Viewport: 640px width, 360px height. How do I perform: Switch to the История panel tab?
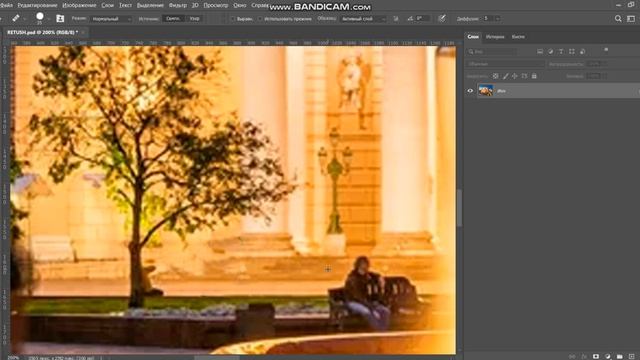(x=495, y=37)
